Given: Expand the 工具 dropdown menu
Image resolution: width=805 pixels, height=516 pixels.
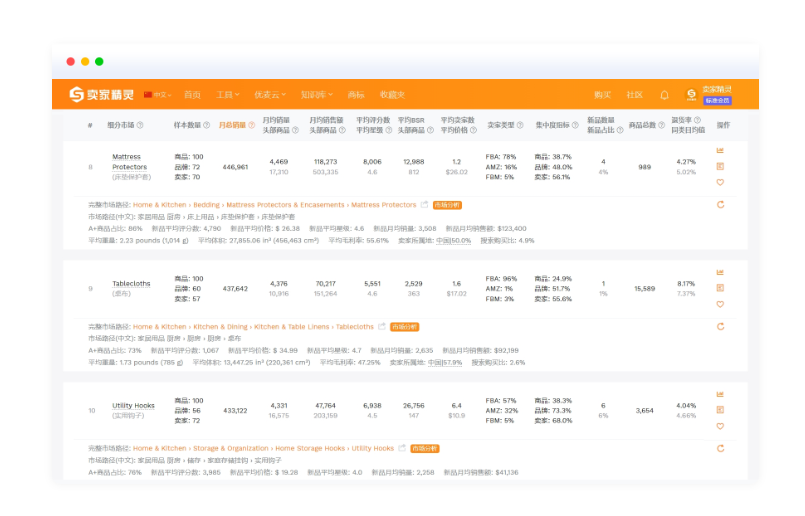Looking at the screenshot, I should pos(228,95).
